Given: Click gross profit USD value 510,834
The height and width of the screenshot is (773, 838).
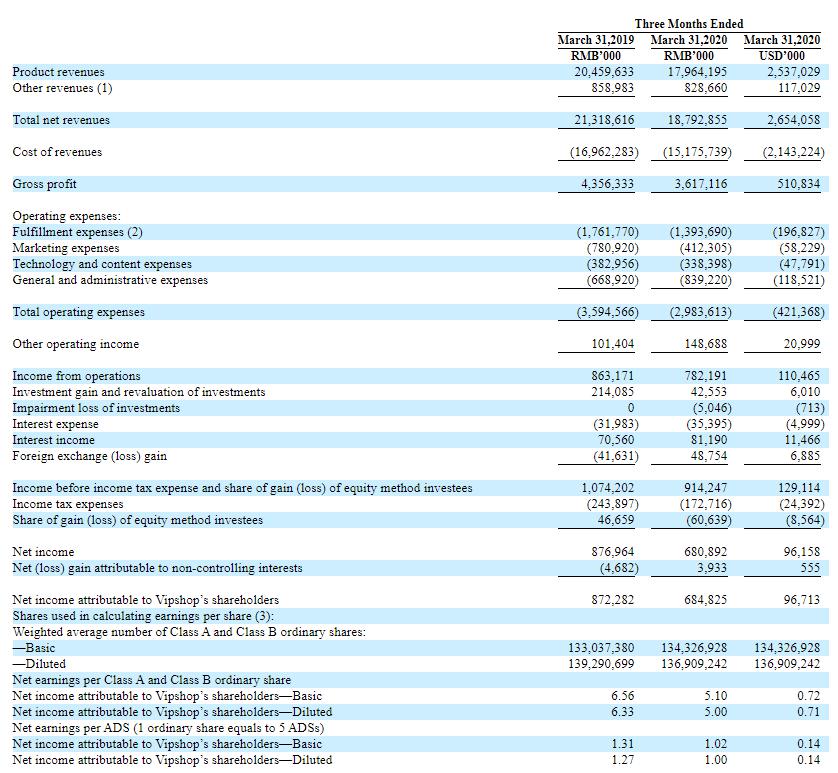Looking at the screenshot, I should pyautogui.click(x=798, y=184).
